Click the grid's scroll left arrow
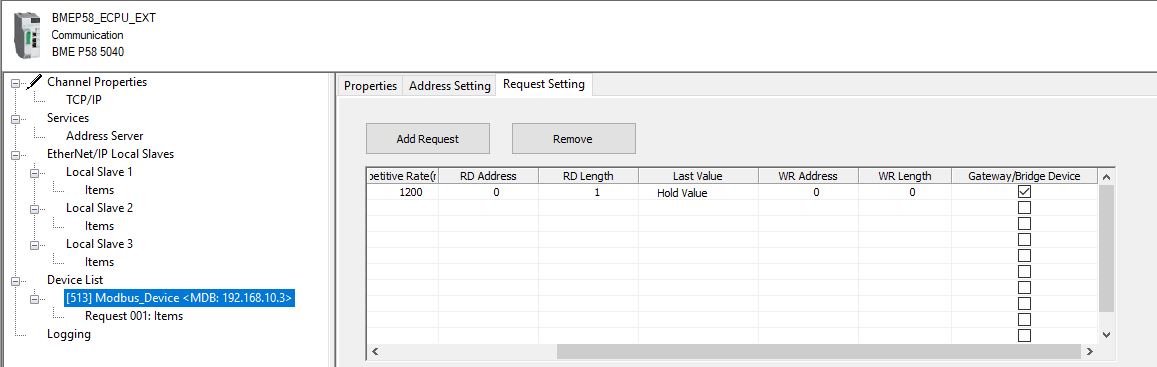Viewport: 1157px width, 367px height. tap(374, 351)
